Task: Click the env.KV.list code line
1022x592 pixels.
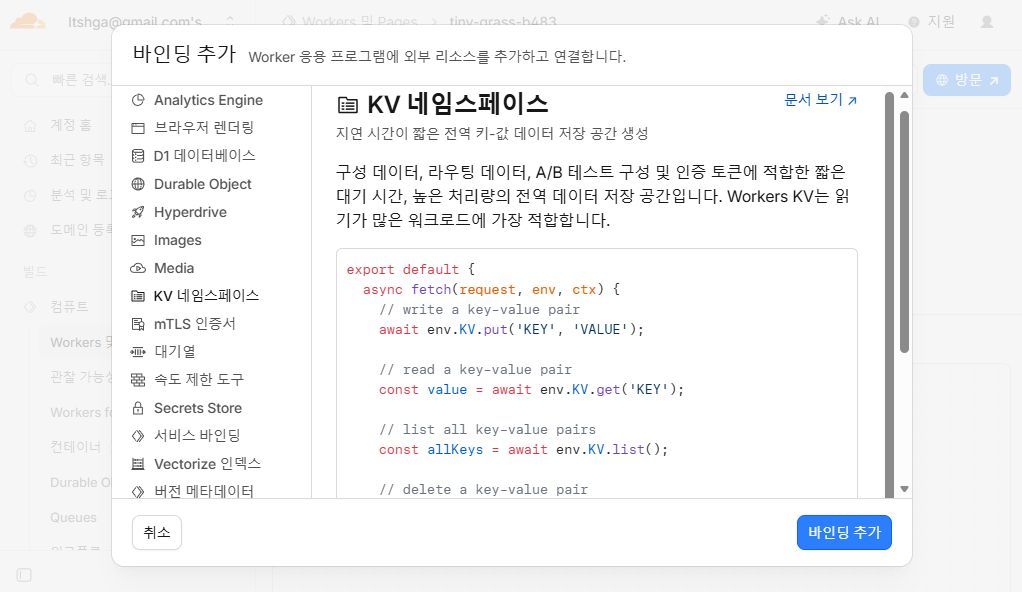Action: pos(523,450)
